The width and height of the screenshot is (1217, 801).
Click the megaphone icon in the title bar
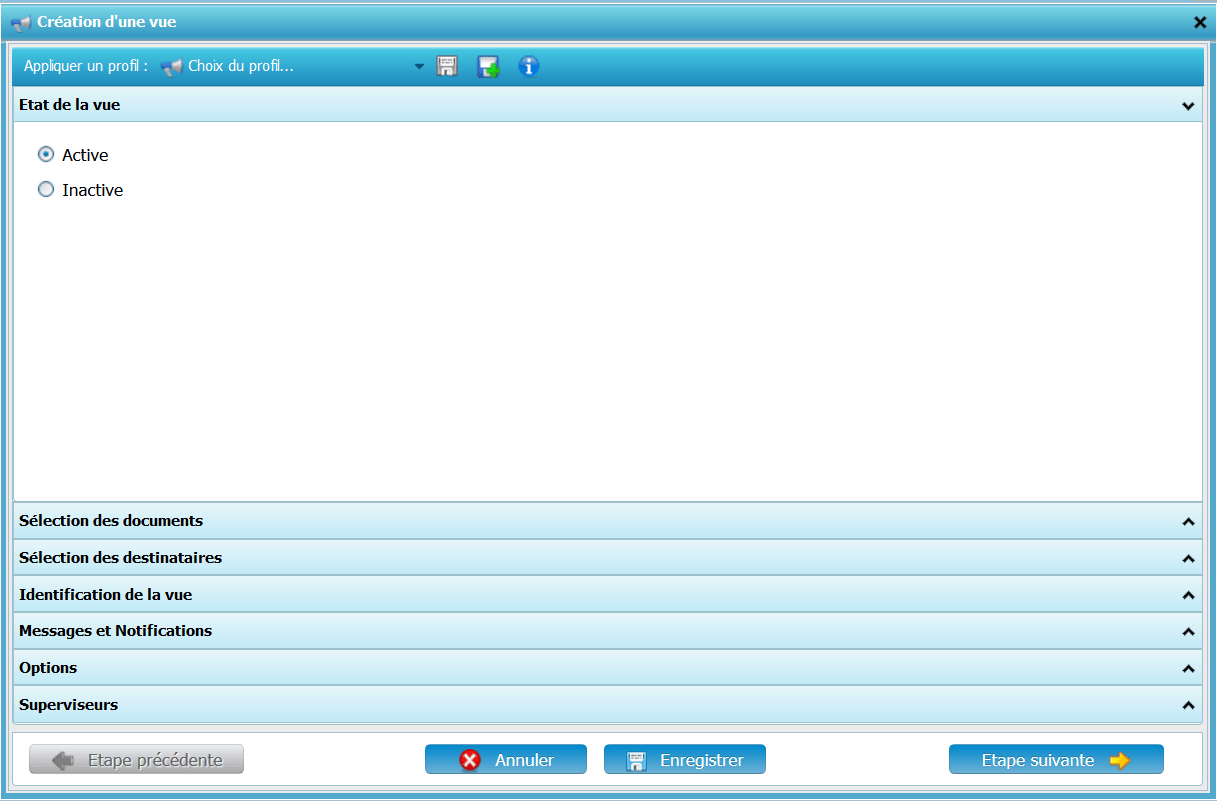(x=20, y=22)
